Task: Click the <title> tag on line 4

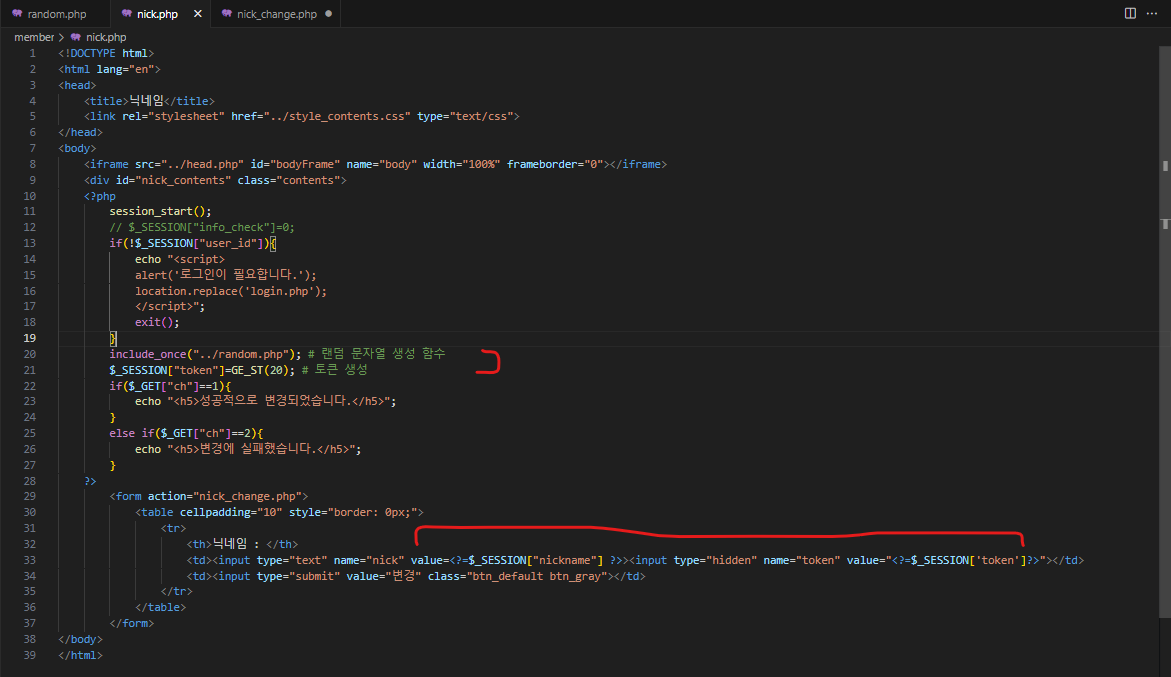Action: click(x=106, y=101)
